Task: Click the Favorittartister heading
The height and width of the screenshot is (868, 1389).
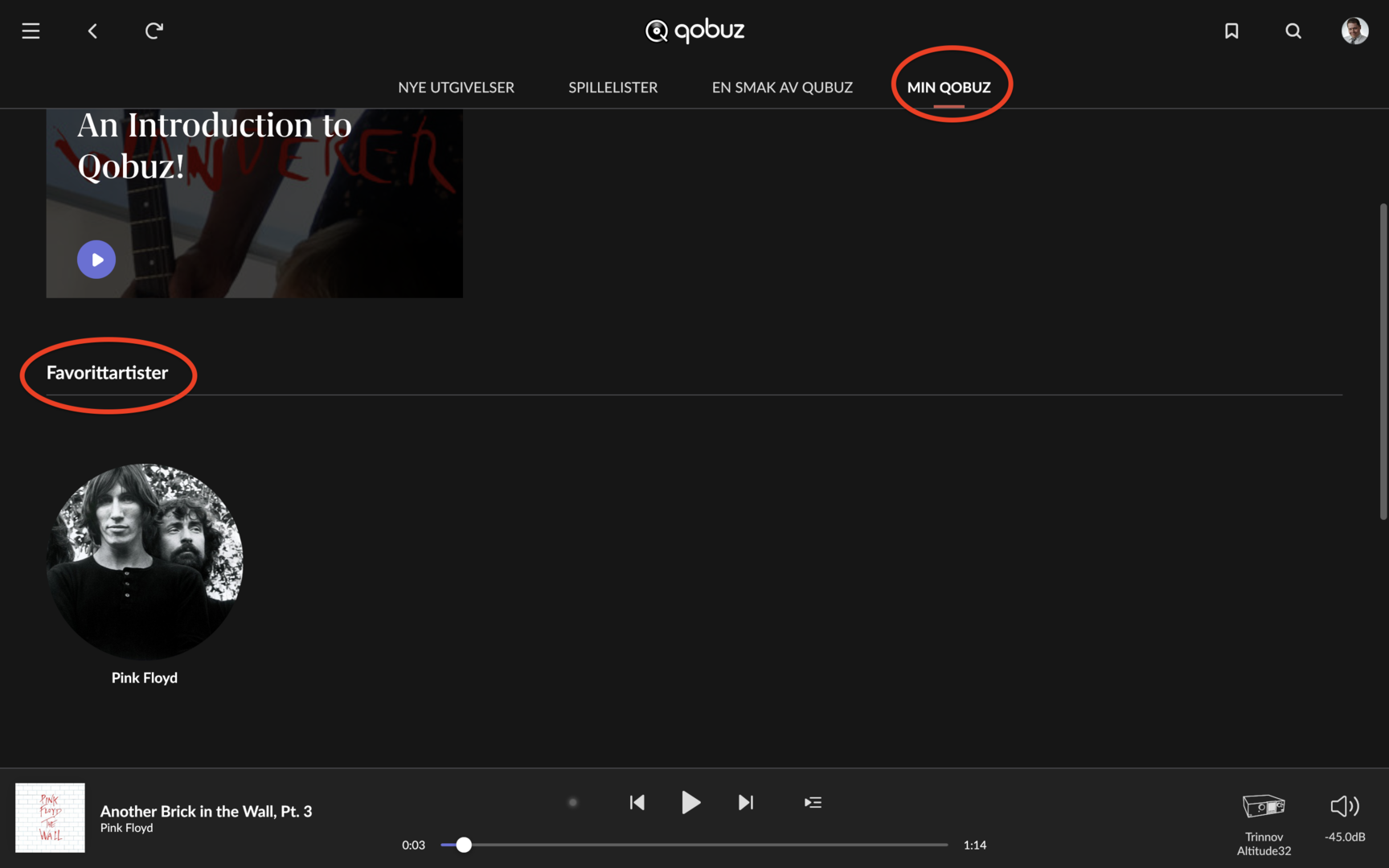Action: point(107,373)
